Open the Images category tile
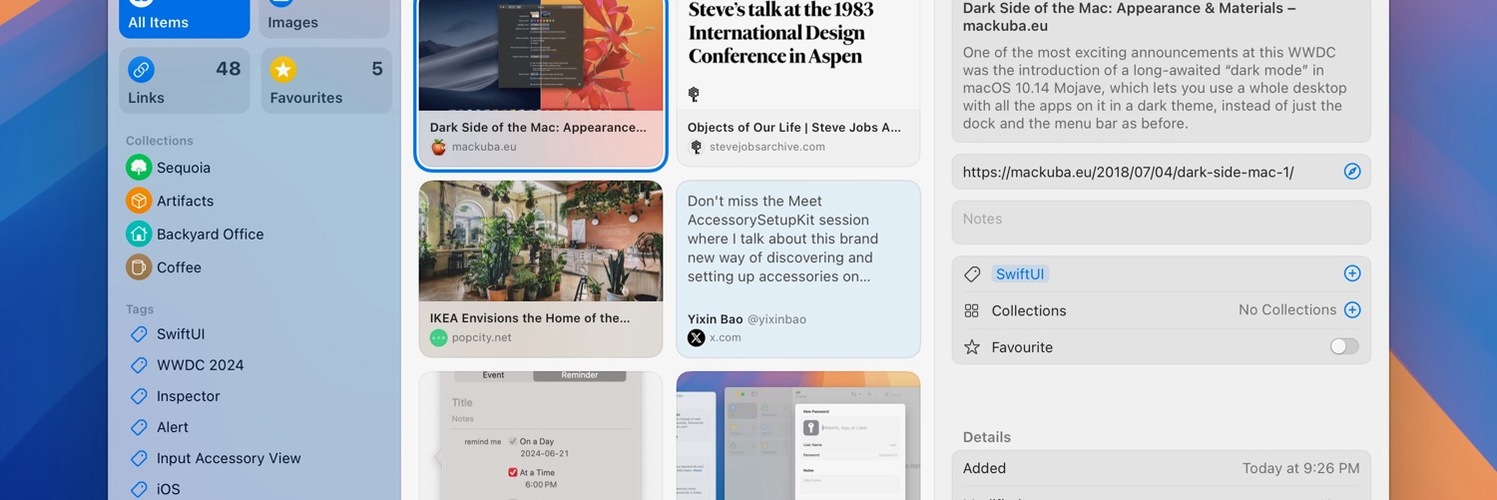This screenshot has width=1497, height=500. pyautogui.click(x=324, y=19)
